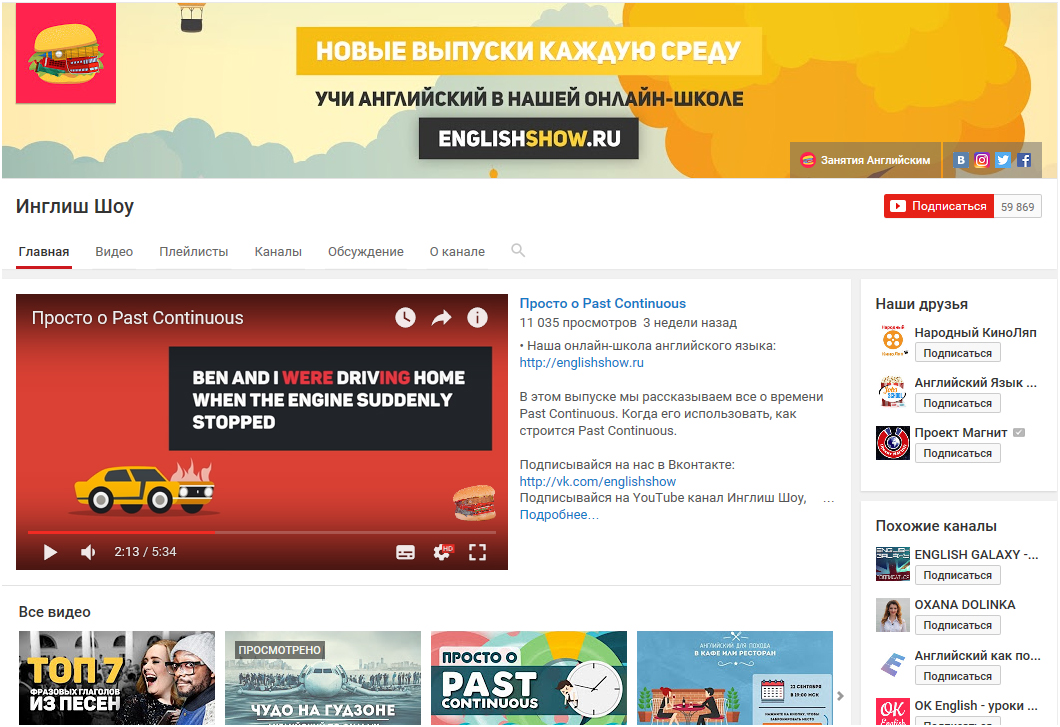The height and width of the screenshot is (727, 1060).
Task: Switch to the Главная tab
Action: (x=44, y=252)
